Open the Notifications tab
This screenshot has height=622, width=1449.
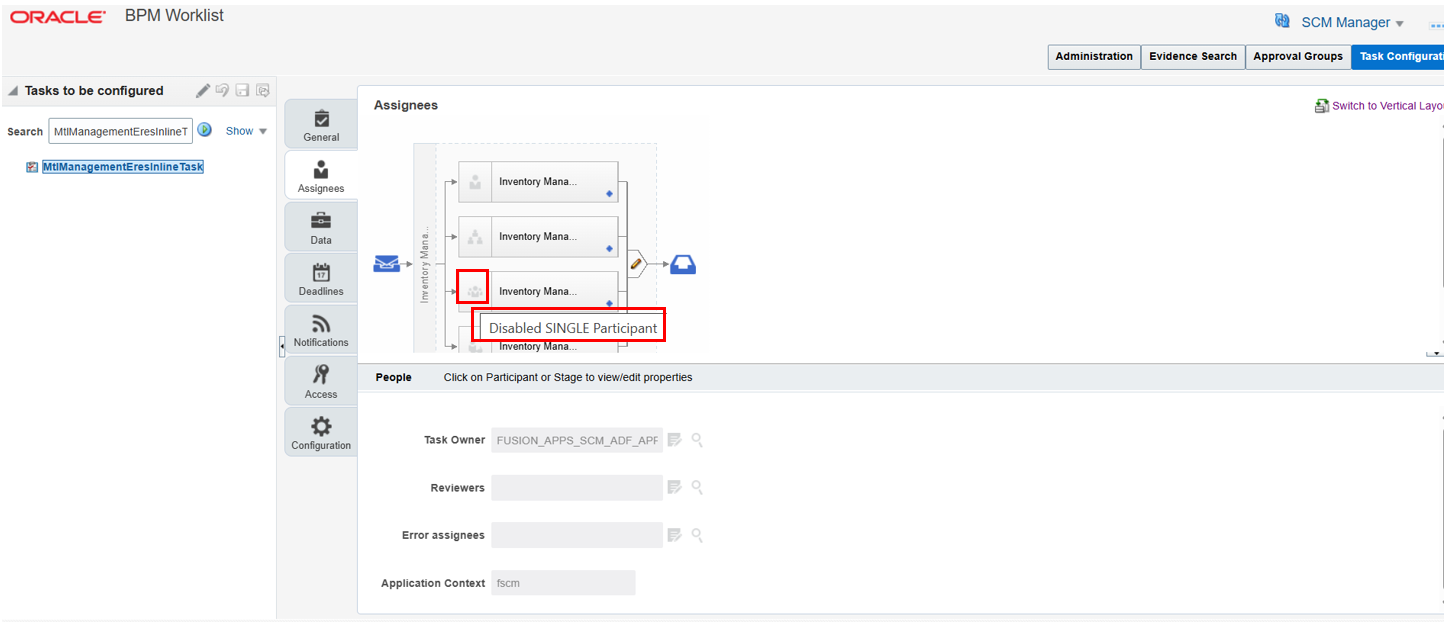click(320, 330)
